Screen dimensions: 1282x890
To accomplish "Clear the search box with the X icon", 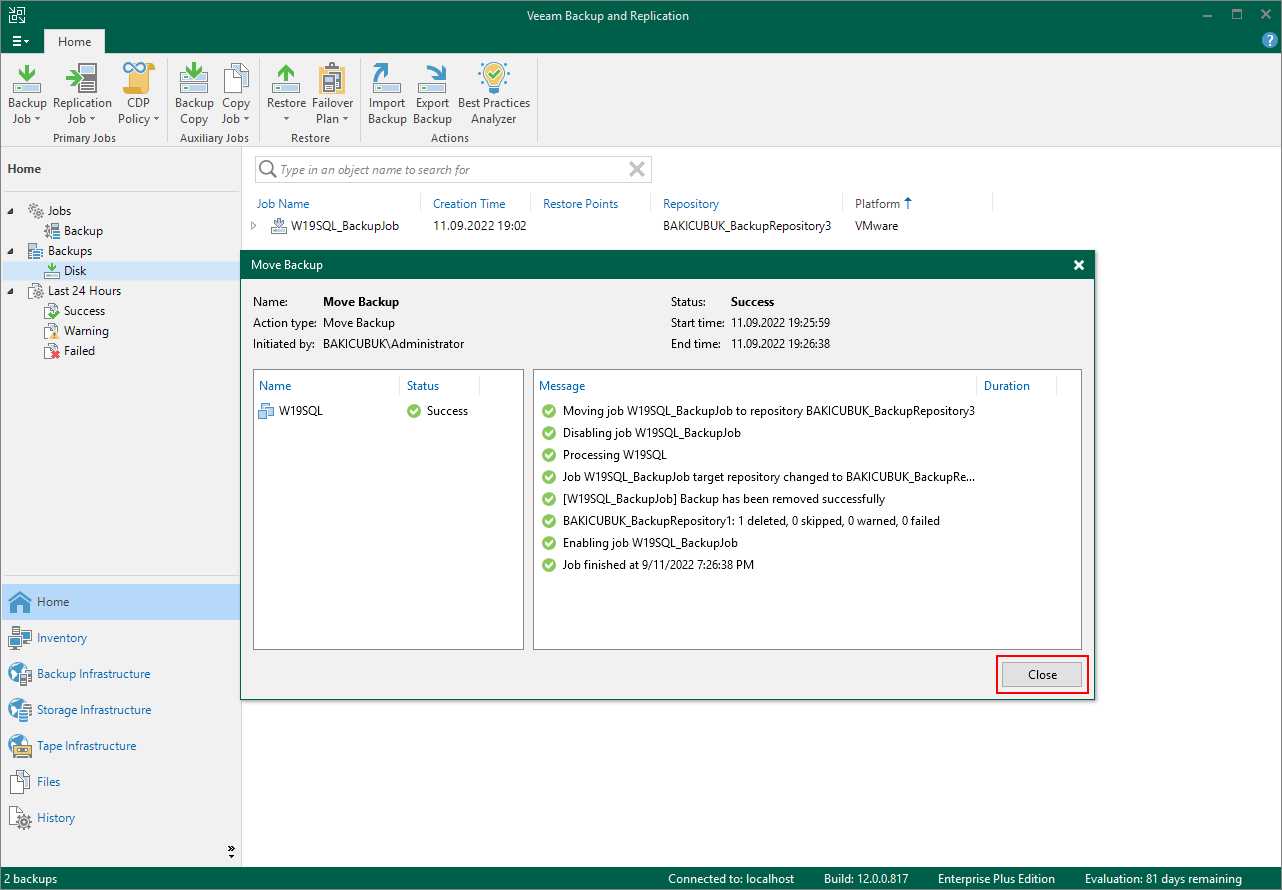I will click(637, 169).
